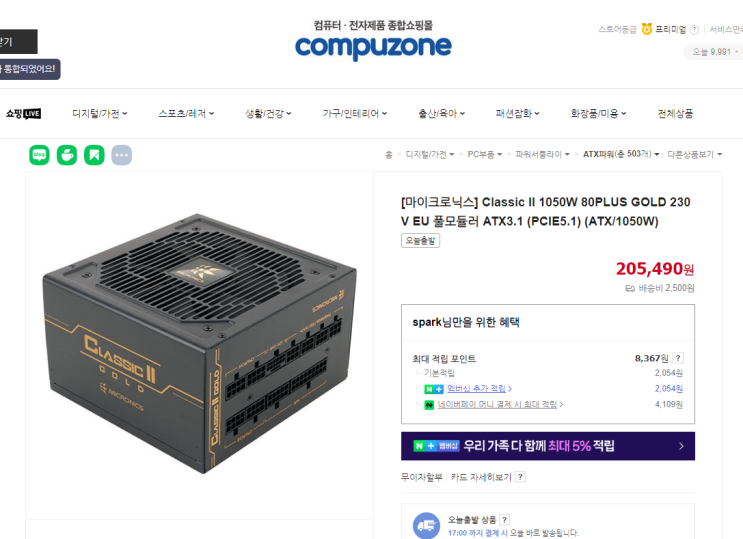Expand 디지털/가전 top menu
Screen dimensions: 743x539
pos(100,113)
